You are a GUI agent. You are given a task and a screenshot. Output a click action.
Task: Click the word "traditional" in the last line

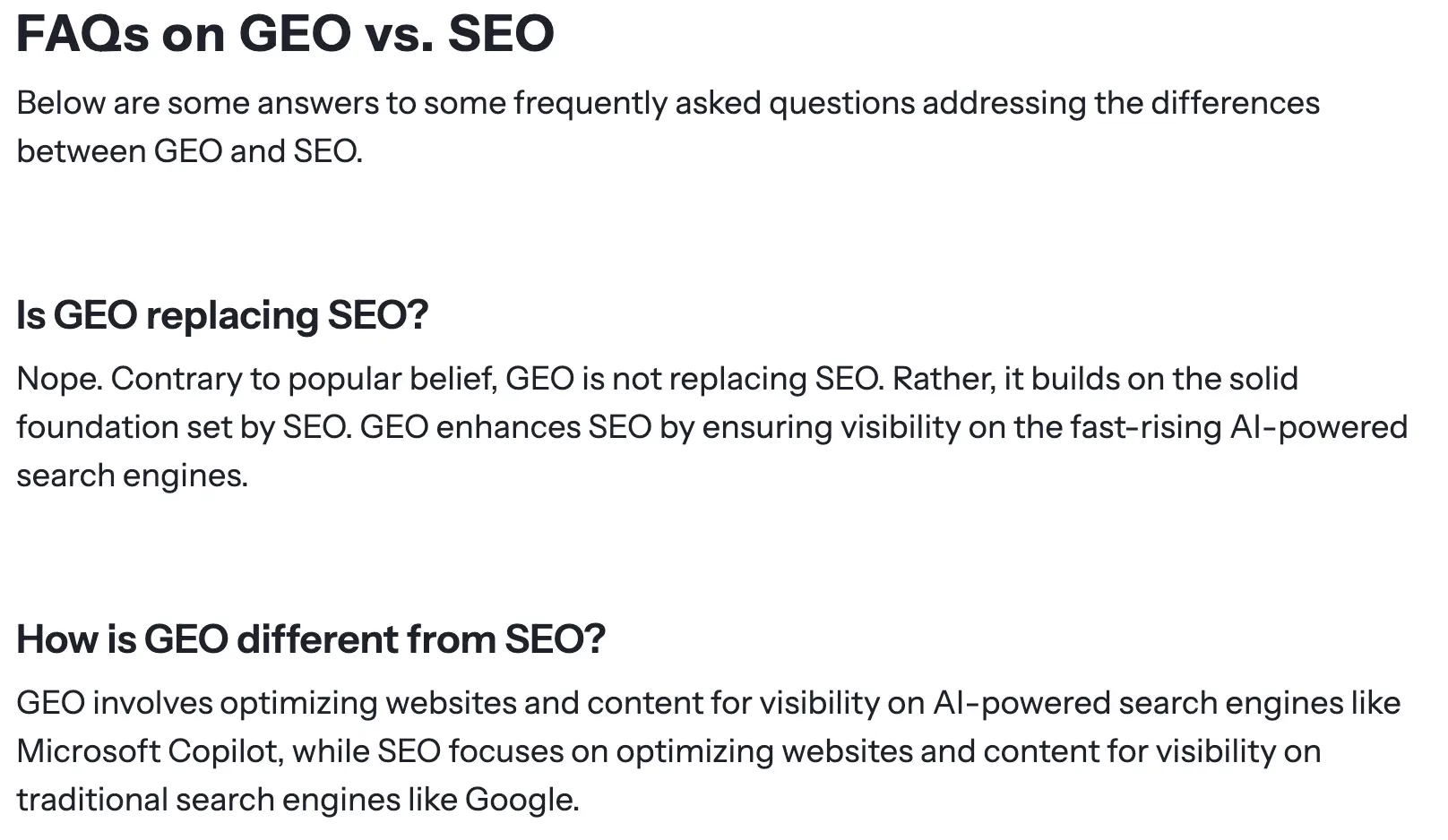coord(91,800)
